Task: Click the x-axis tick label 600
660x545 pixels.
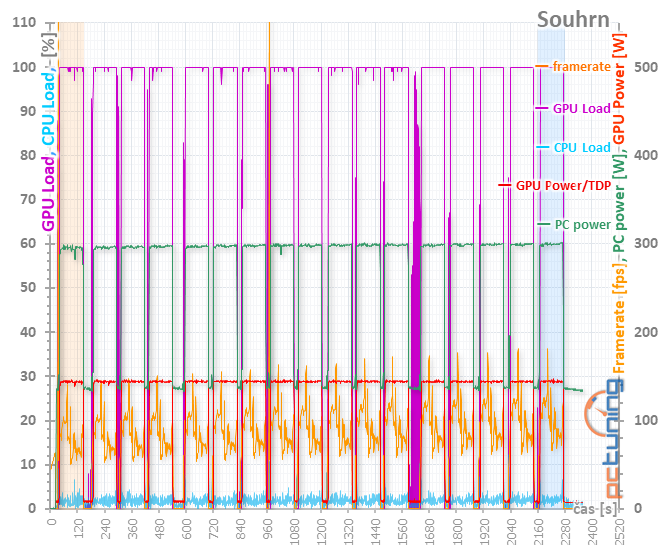Action: [186, 529]
